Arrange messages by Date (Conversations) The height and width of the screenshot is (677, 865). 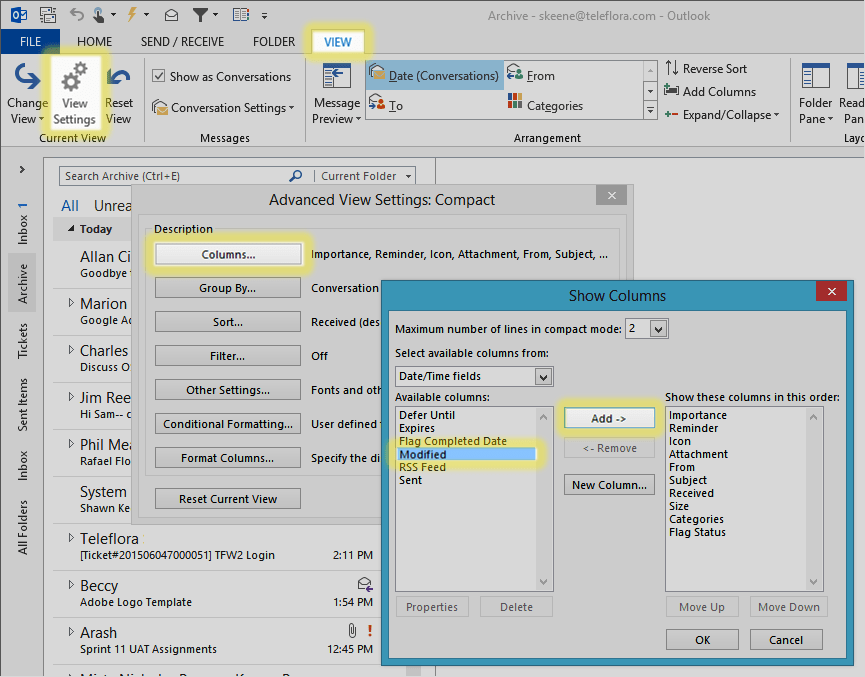434,76
